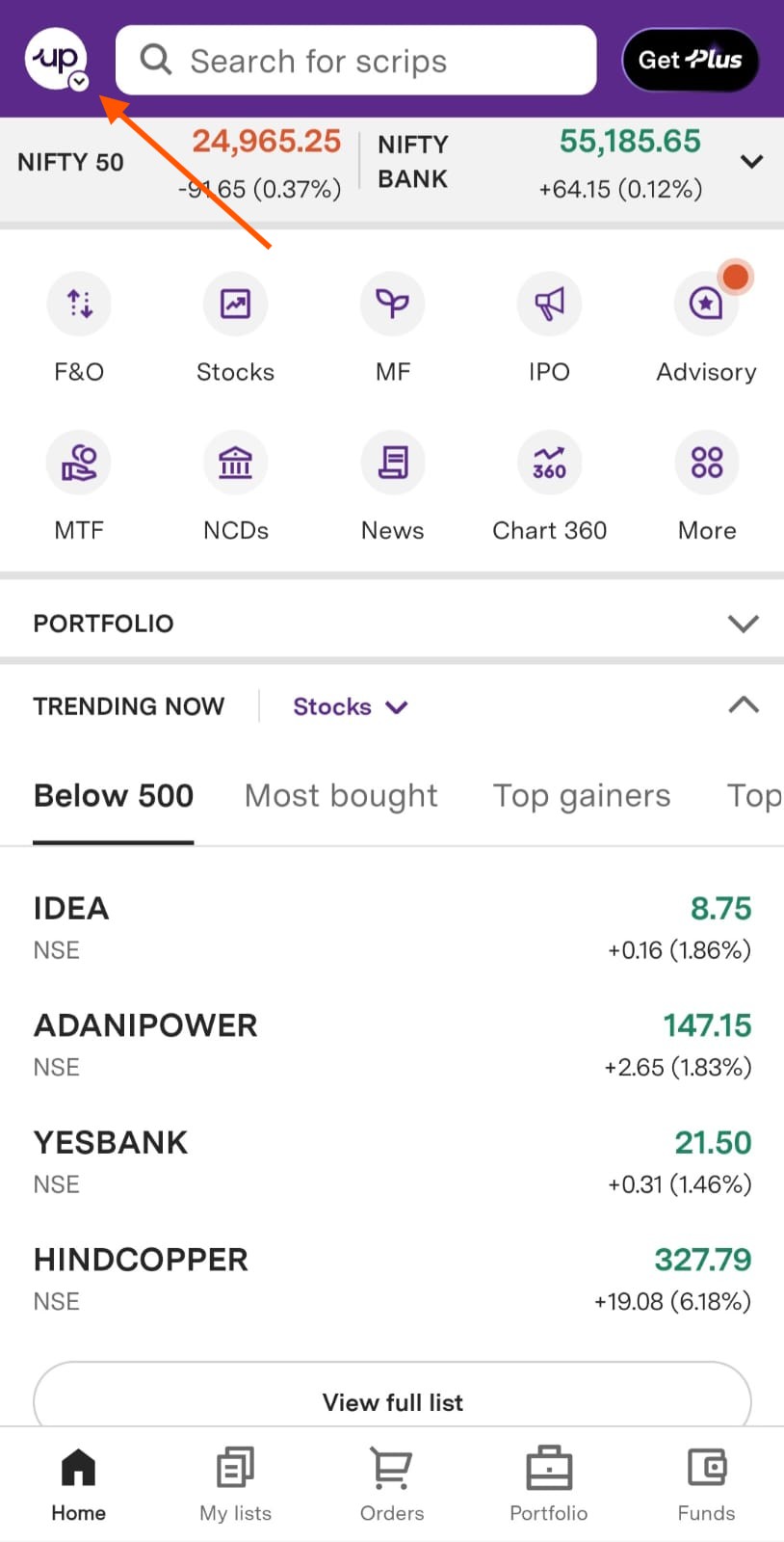Tap the Stocks chart icon
784x1542 pixels.
(235, 305)
